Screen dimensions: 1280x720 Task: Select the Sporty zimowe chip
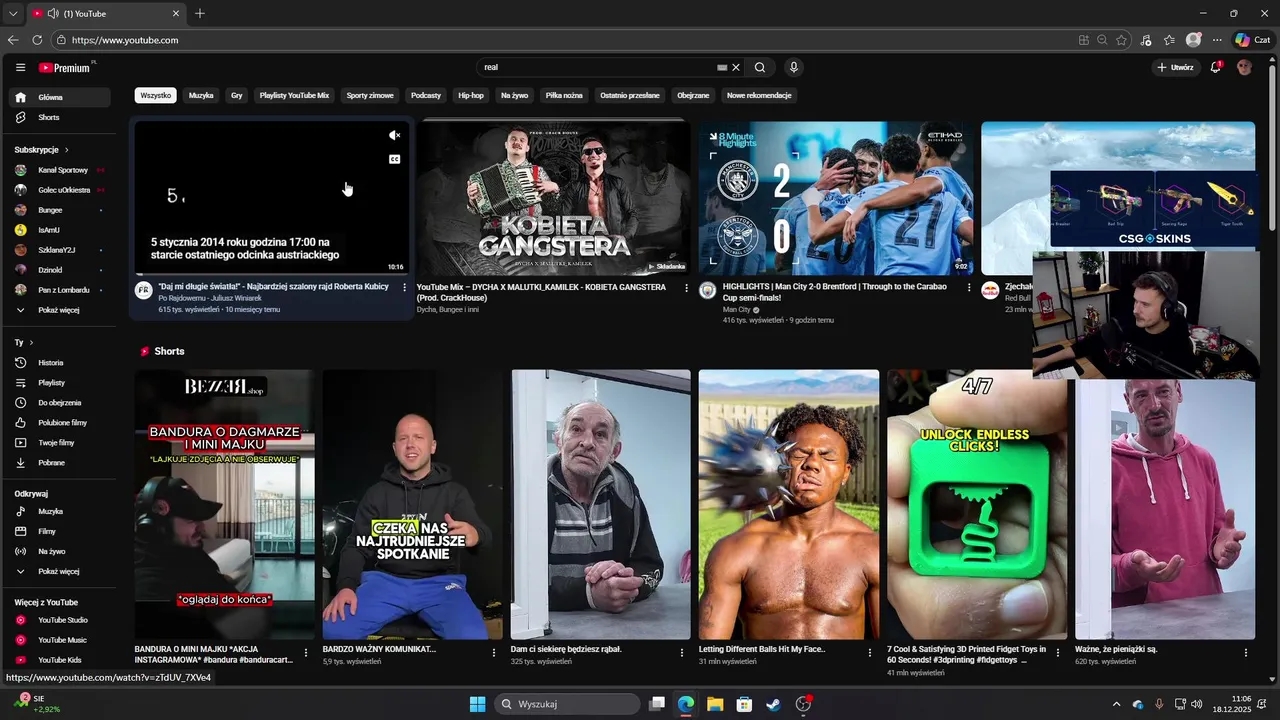370,95
